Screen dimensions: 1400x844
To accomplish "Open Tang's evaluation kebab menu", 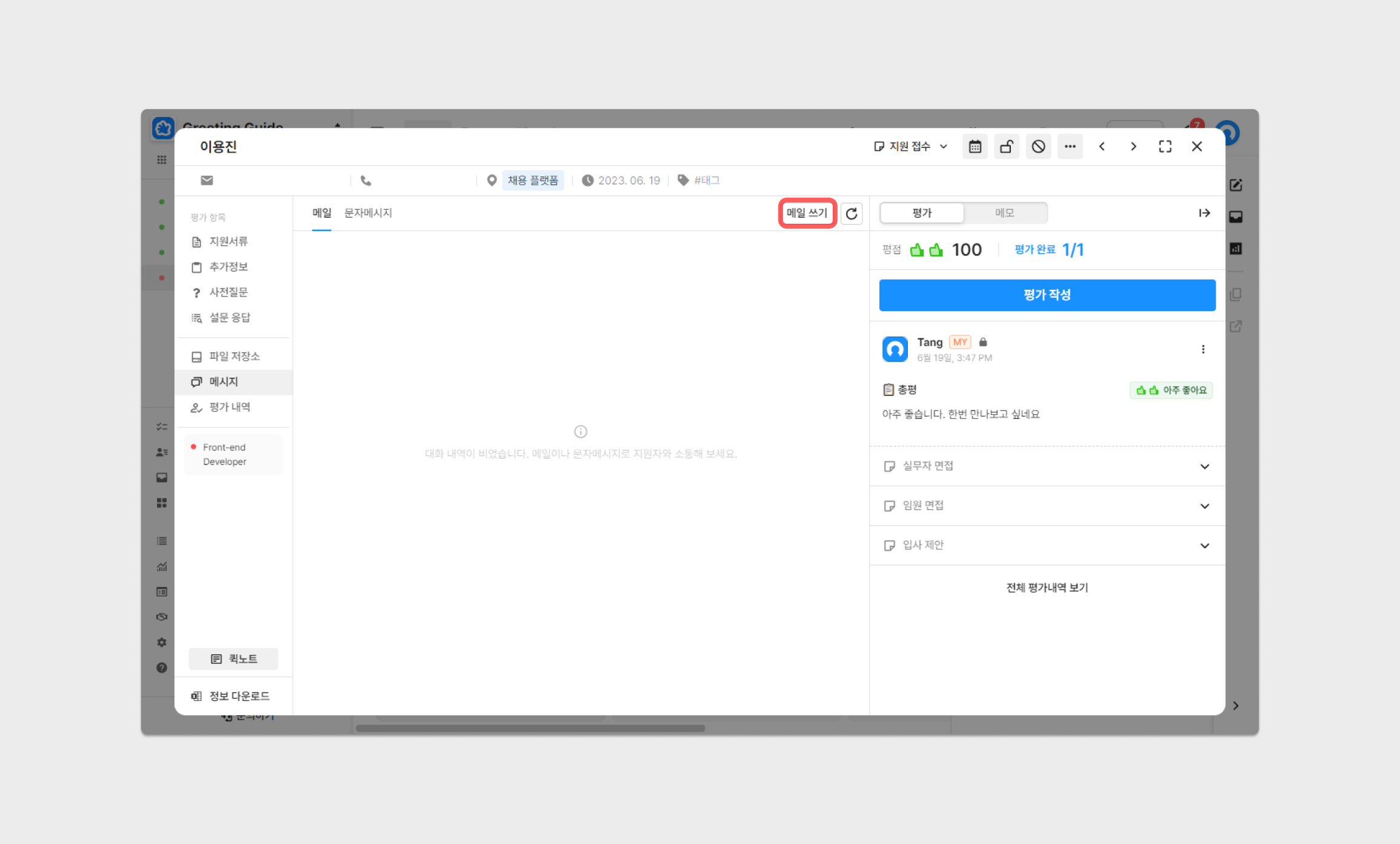I will pyautogui.click(x=1203, y=349).
